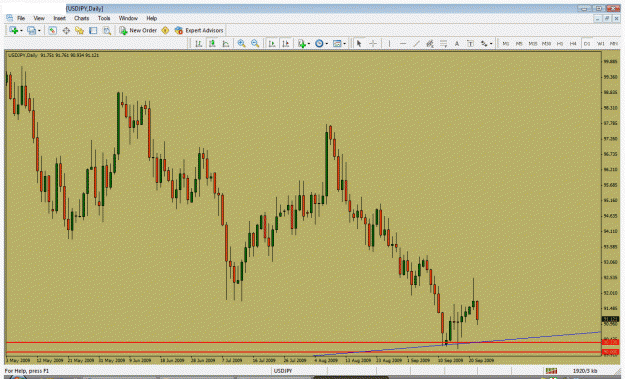Screen dimensions: 625x379
Task: Click the yellow diamond icon beside New Order
Action: click(x=165, y=30)
